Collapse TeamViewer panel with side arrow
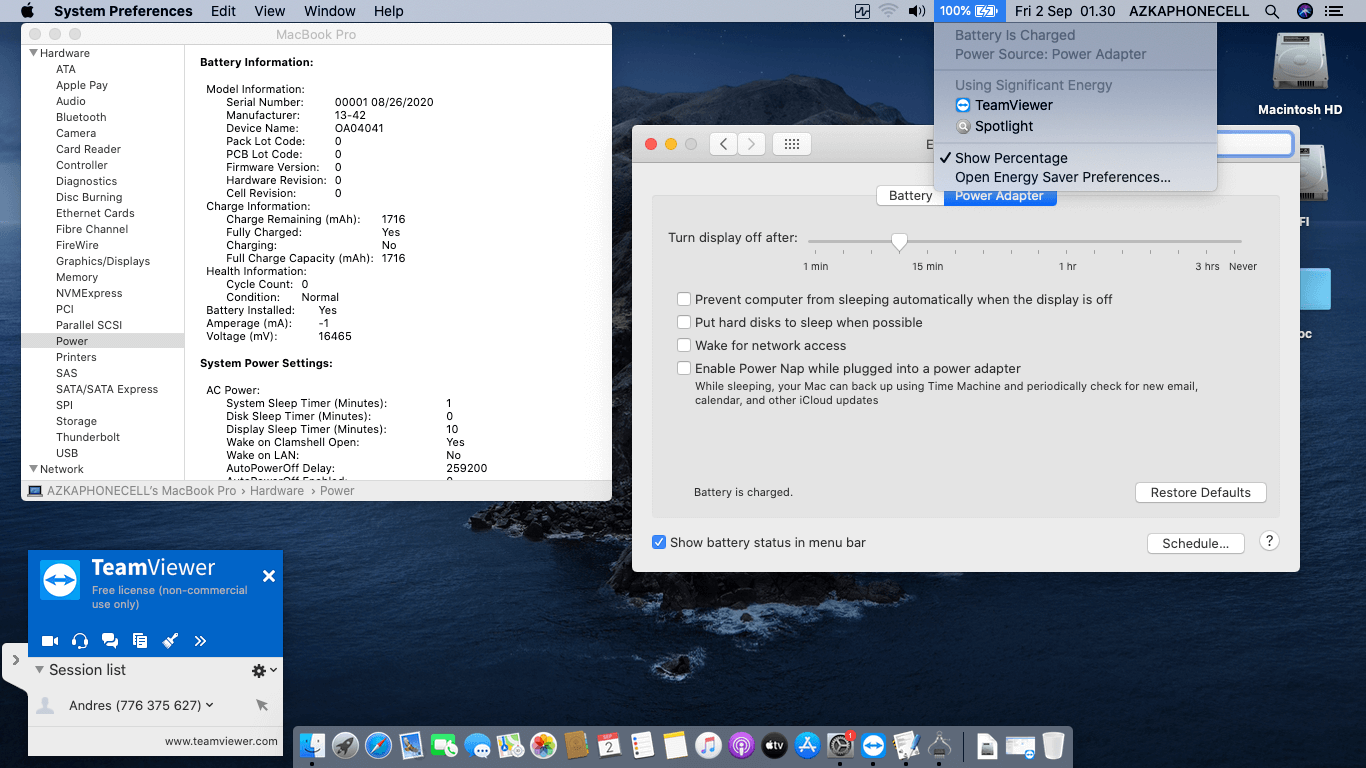 [15, 660]
